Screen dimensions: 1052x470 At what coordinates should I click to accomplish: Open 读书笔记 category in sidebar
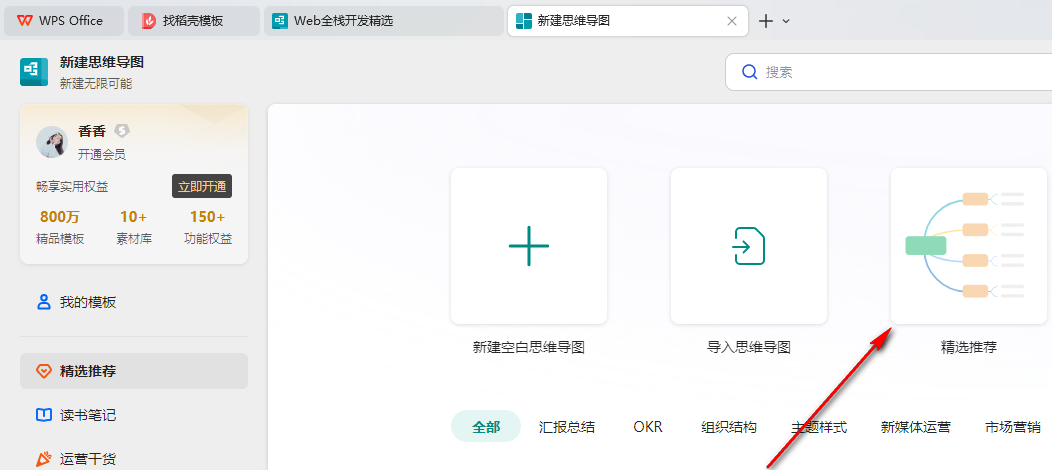coord(134,416)
